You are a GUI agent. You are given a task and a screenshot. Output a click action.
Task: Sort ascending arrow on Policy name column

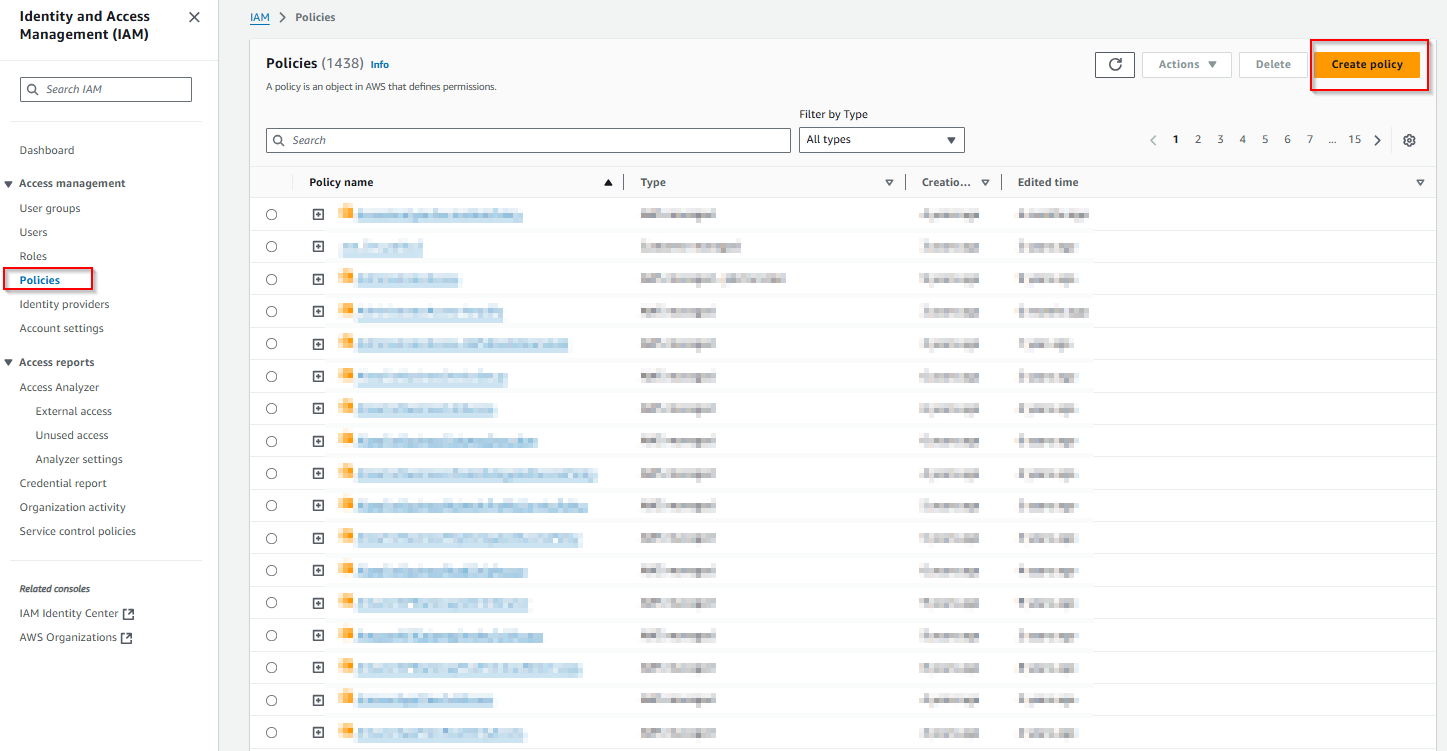click(x=608, y=183)
